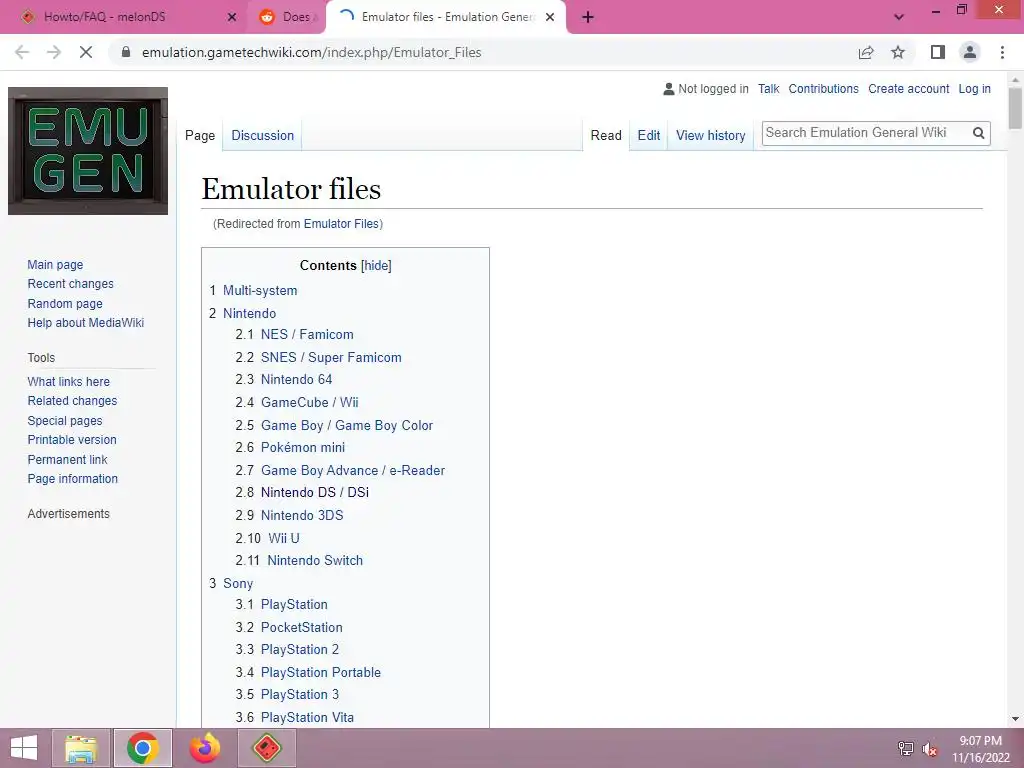
Task: Open Printable version
Action: tap(72, 440)
